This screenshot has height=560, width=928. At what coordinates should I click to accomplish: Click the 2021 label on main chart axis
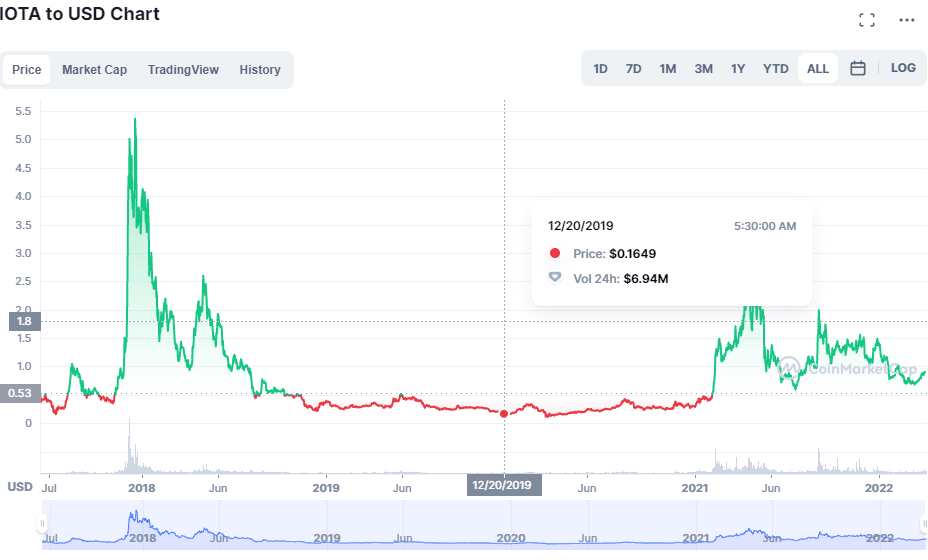(695, 488)
